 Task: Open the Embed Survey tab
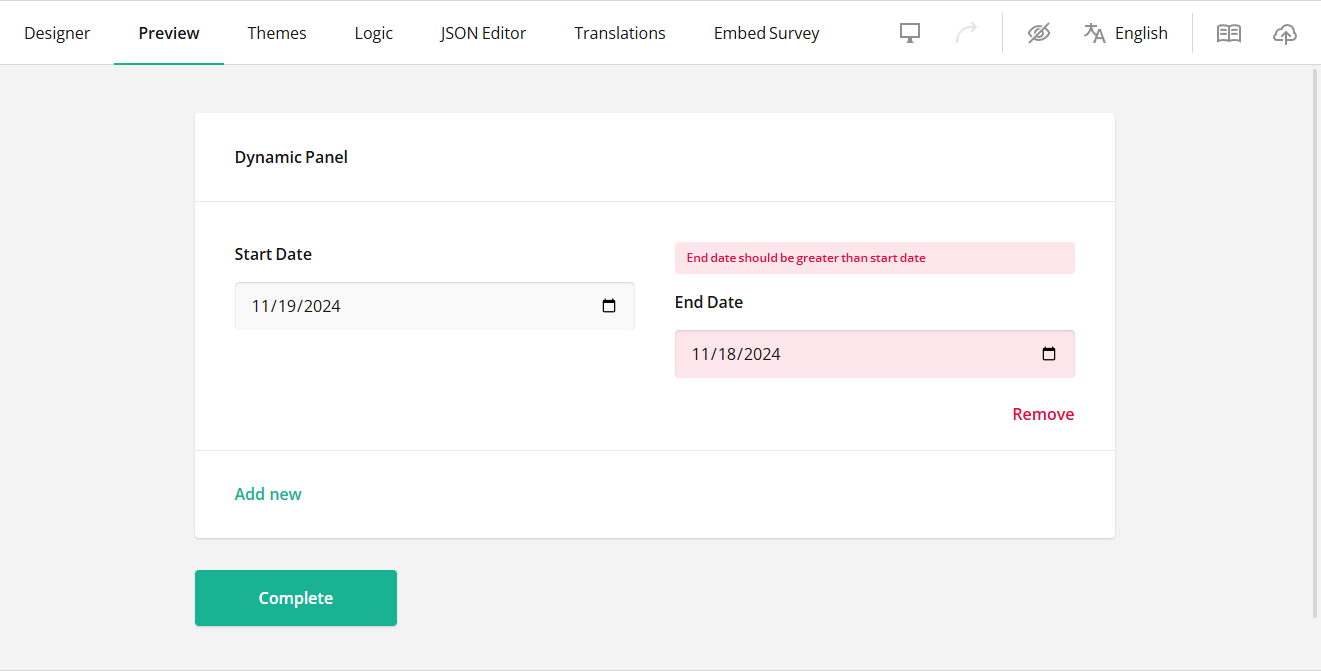coord(766,32)
